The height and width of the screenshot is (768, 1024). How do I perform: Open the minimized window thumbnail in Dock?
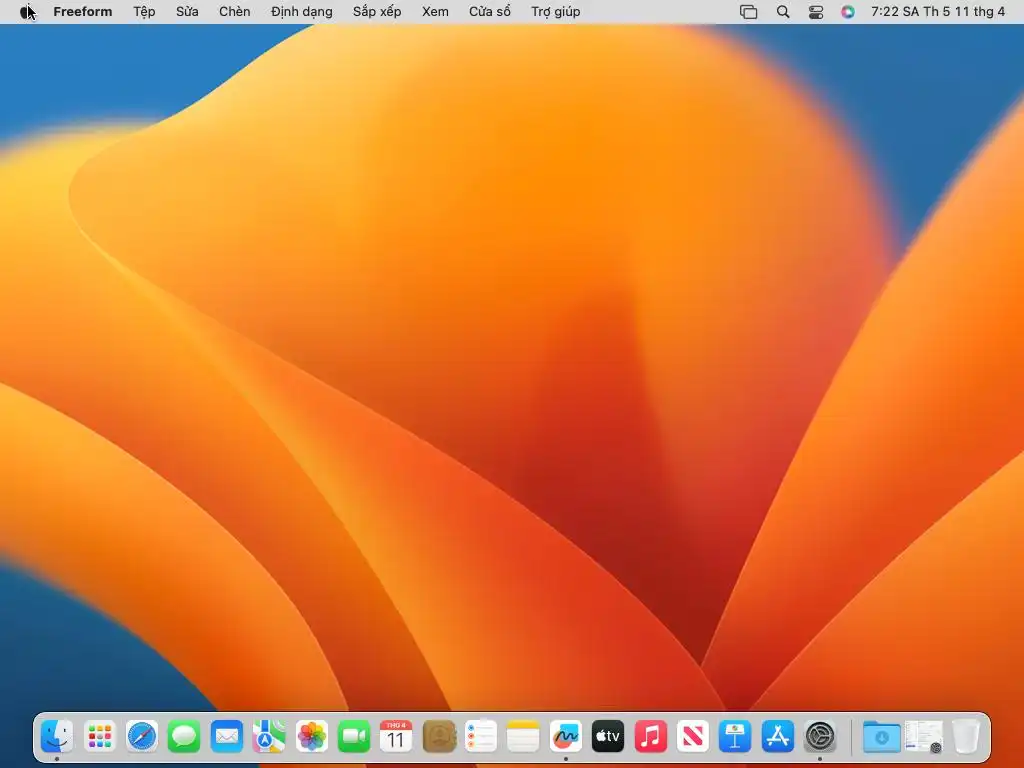coord(923,737)
